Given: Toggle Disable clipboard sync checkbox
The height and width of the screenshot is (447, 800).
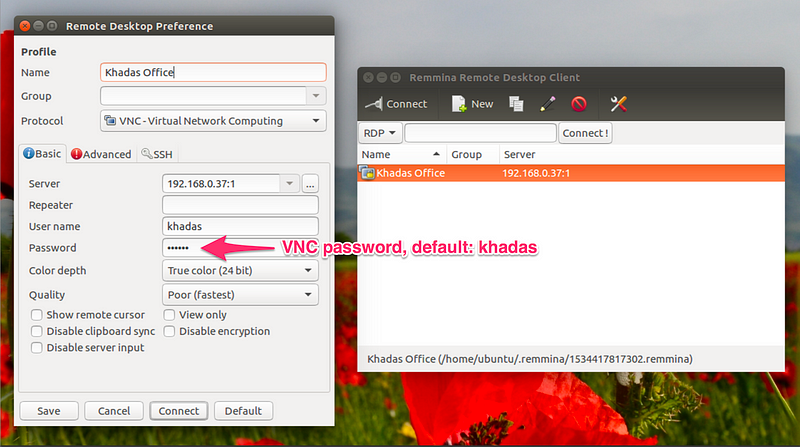Looking at the screenshot, I should [36, 331].
